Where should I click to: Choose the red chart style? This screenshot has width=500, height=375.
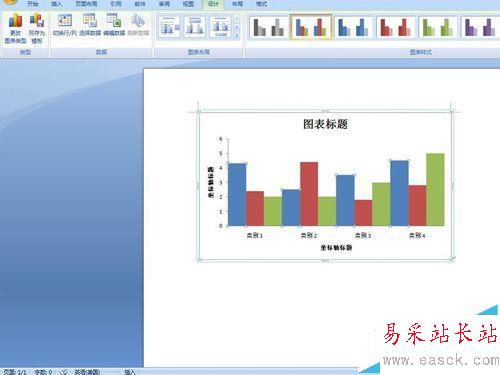click(396, 27)
